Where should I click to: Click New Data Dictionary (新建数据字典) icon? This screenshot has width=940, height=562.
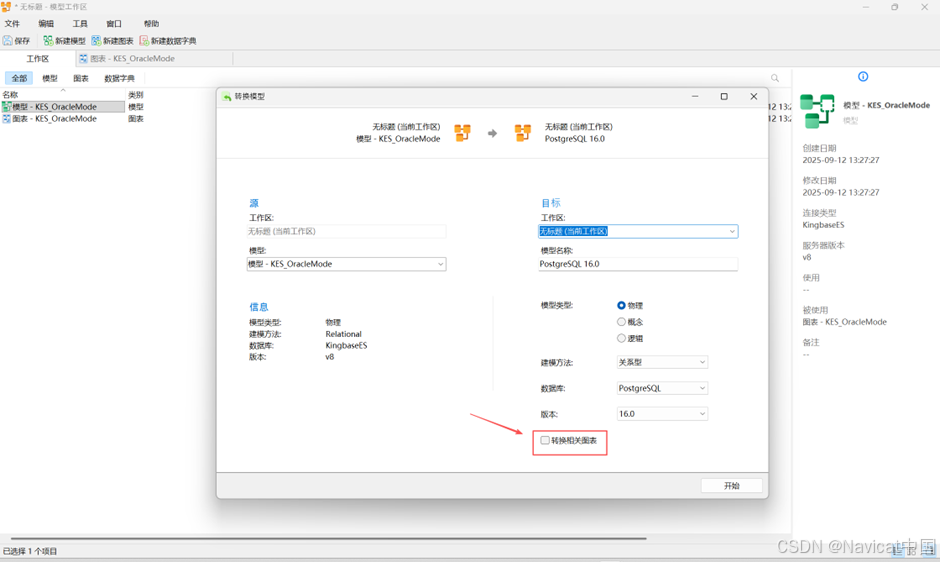[144, 41]
